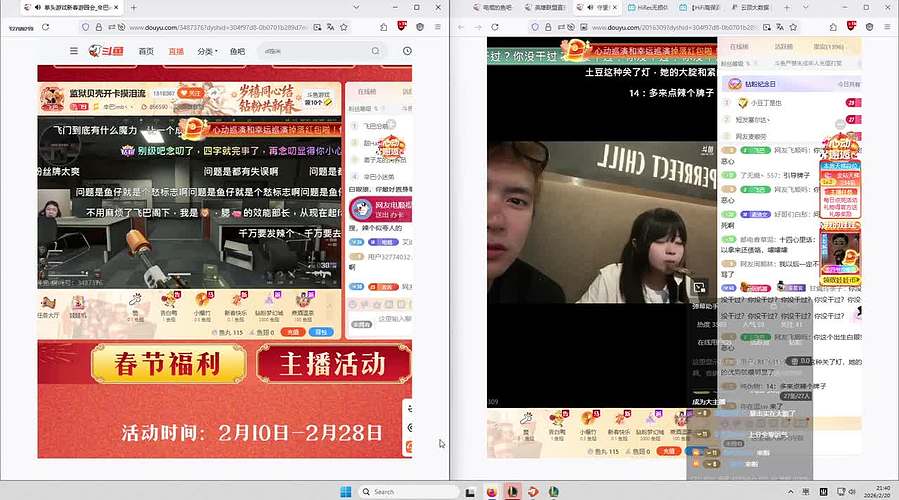Viewport: 899px width, 500px height.
Task: Reload the left browser window page
Action: [46, 27]
